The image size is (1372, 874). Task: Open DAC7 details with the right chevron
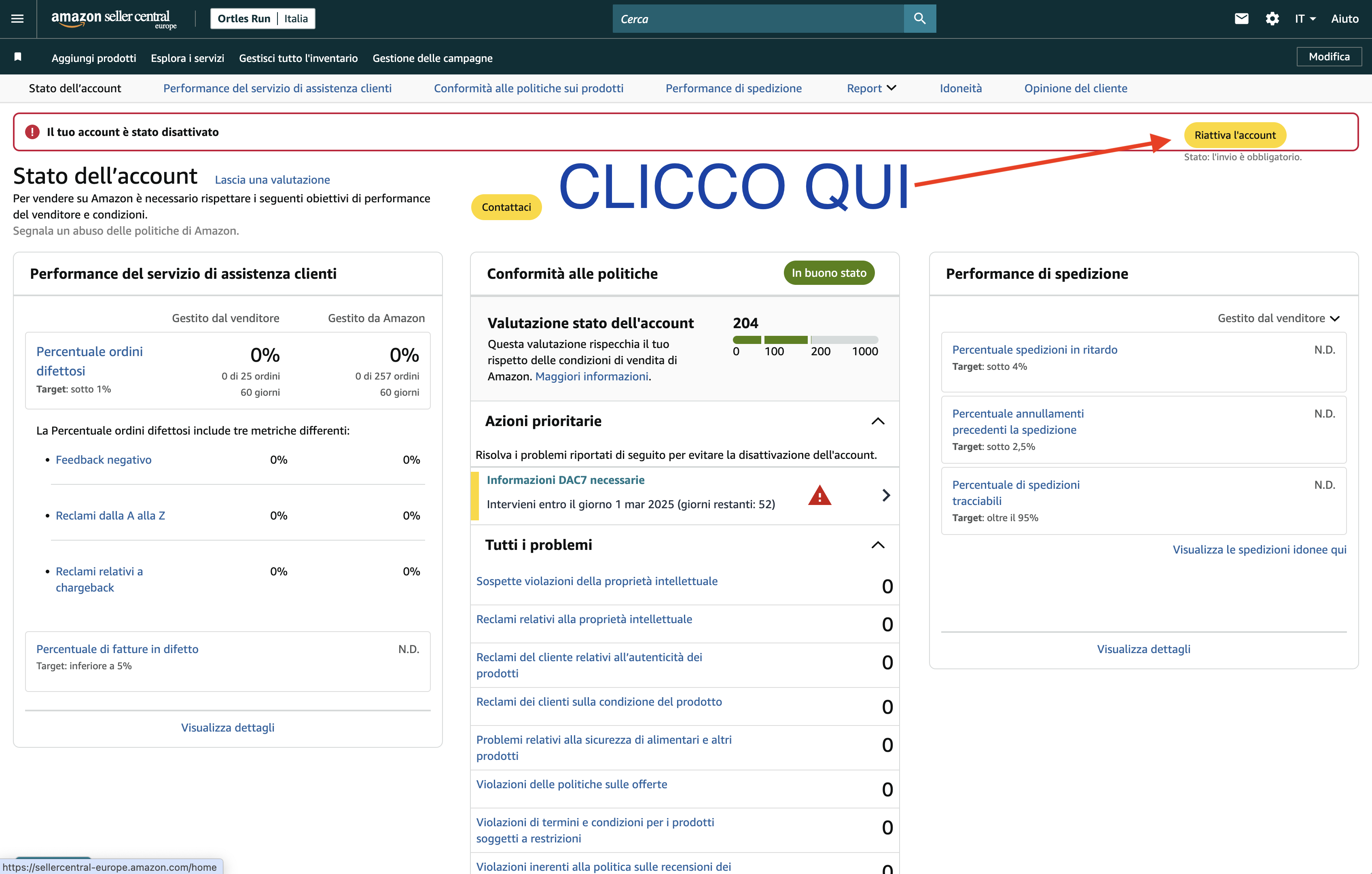(x=885, y=495)
